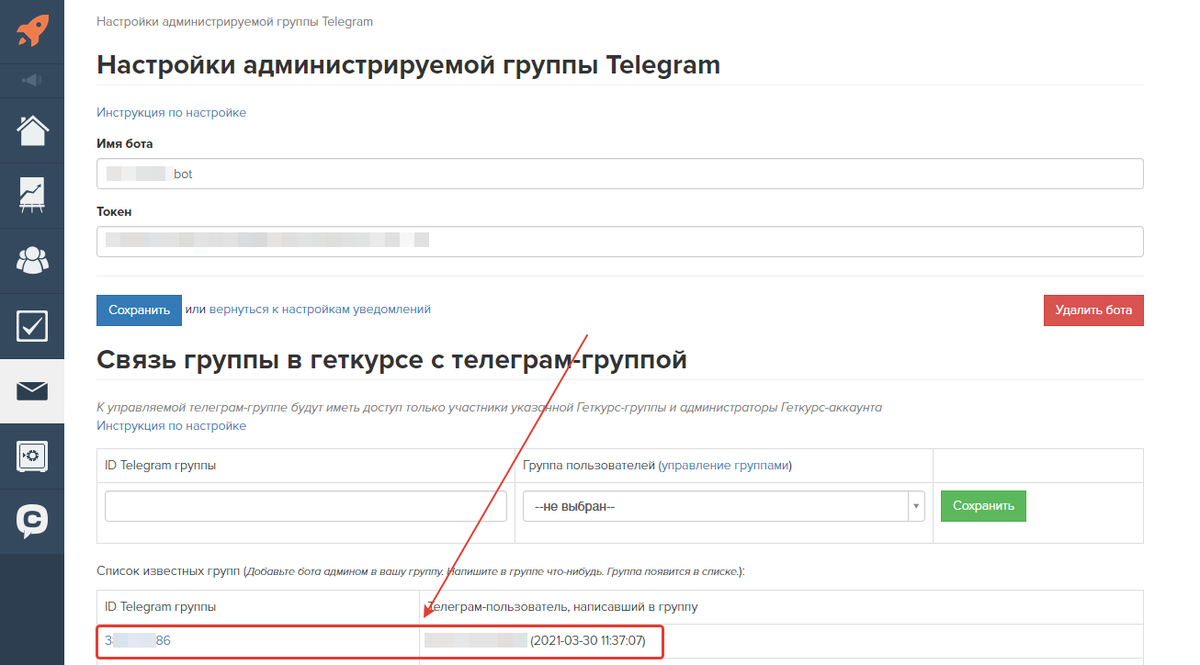1200x665 pixels.
Task: Click the rocket logo in the sidebar
Action: (x=32, y=30)
